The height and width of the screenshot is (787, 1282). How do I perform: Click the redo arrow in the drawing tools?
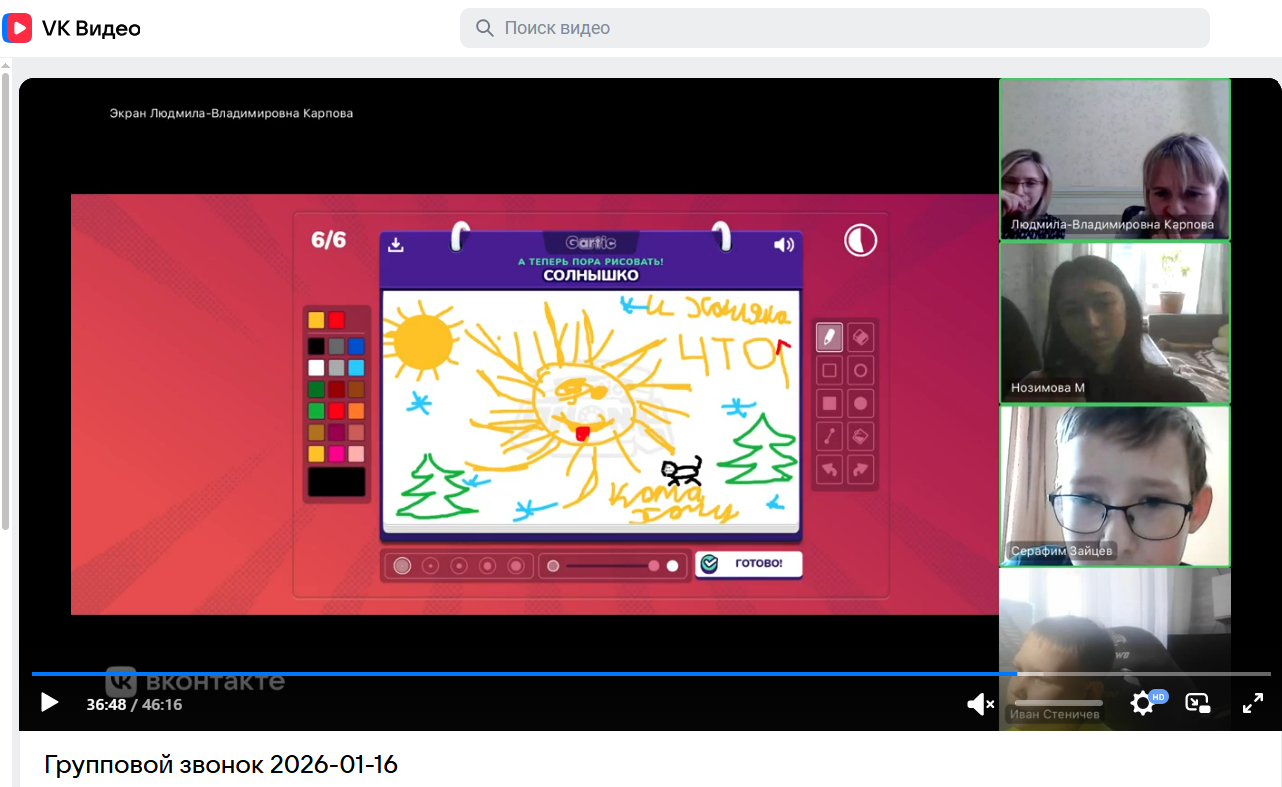(860, 468)
